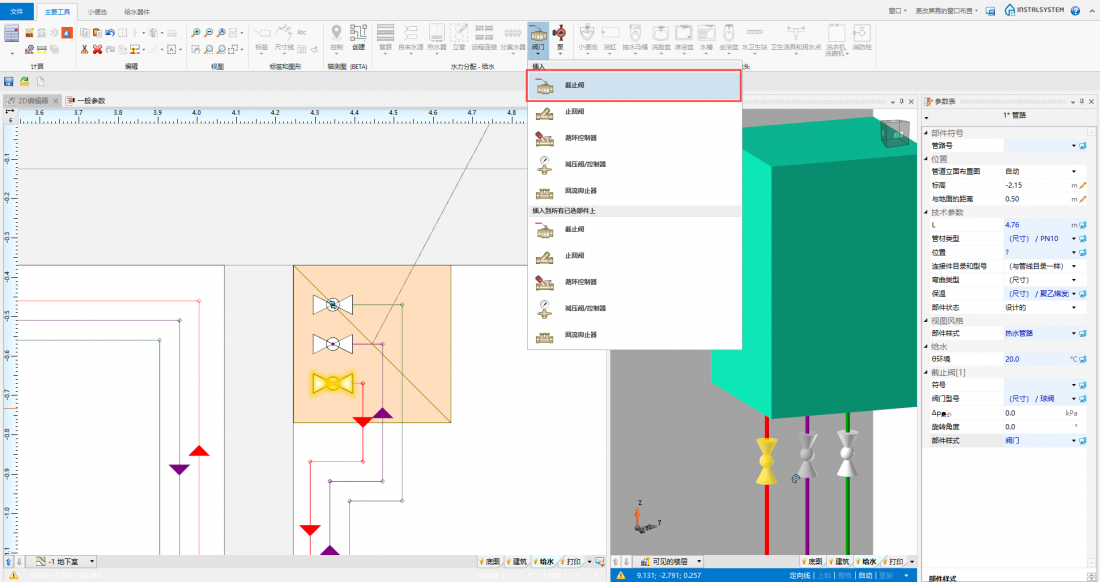The height and width of the screenshot is (582, 1100).
Task: Click the red X delete icon
Action: tap(97, 49)
